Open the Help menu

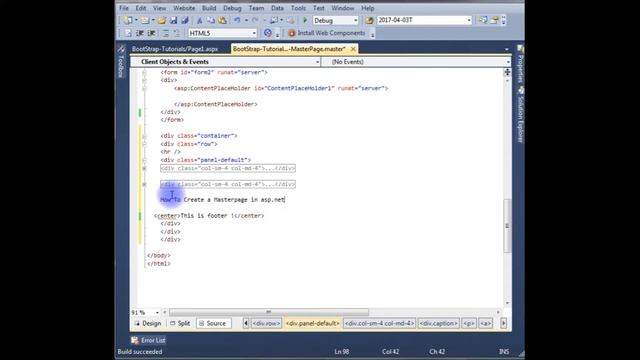coord(367,8)
